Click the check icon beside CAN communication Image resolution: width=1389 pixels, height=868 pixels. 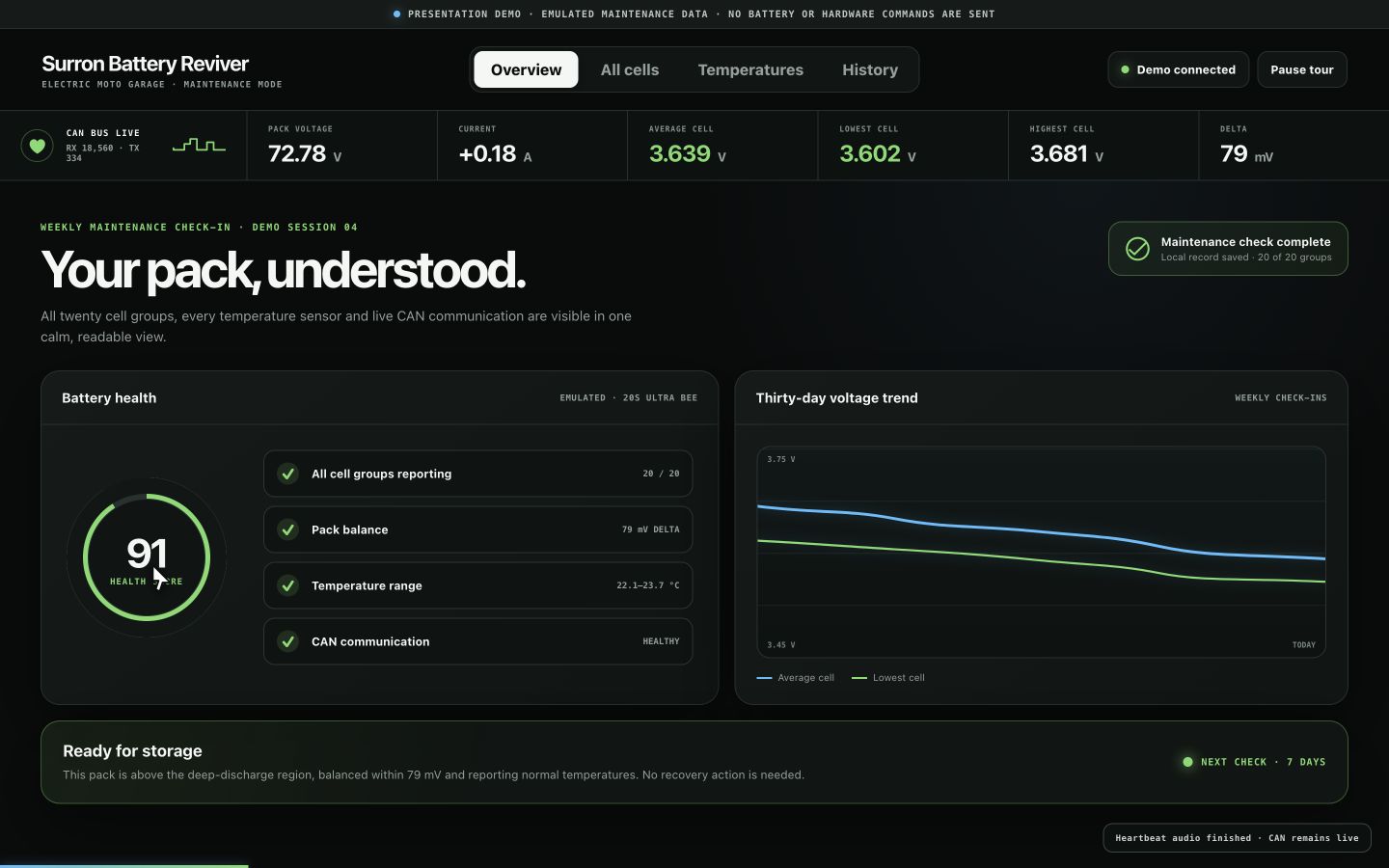(x=287, y=641)
